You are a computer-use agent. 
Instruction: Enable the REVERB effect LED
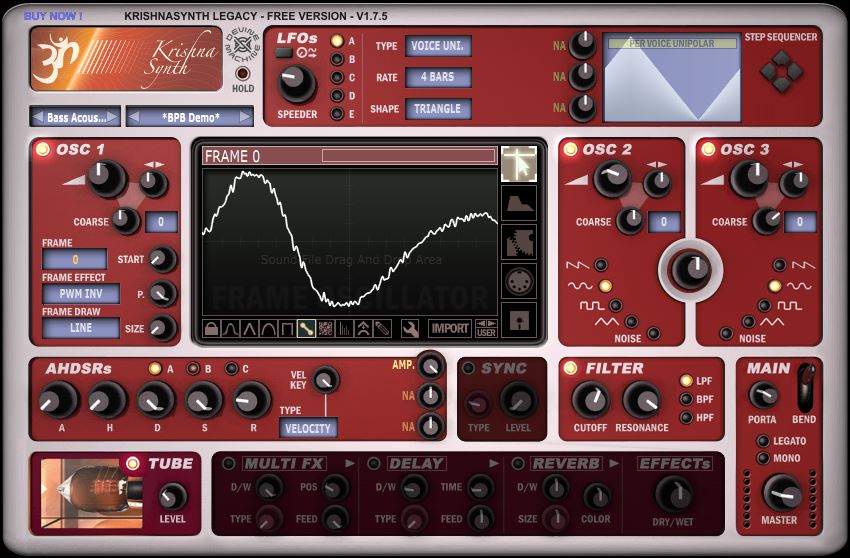point(518,464)
